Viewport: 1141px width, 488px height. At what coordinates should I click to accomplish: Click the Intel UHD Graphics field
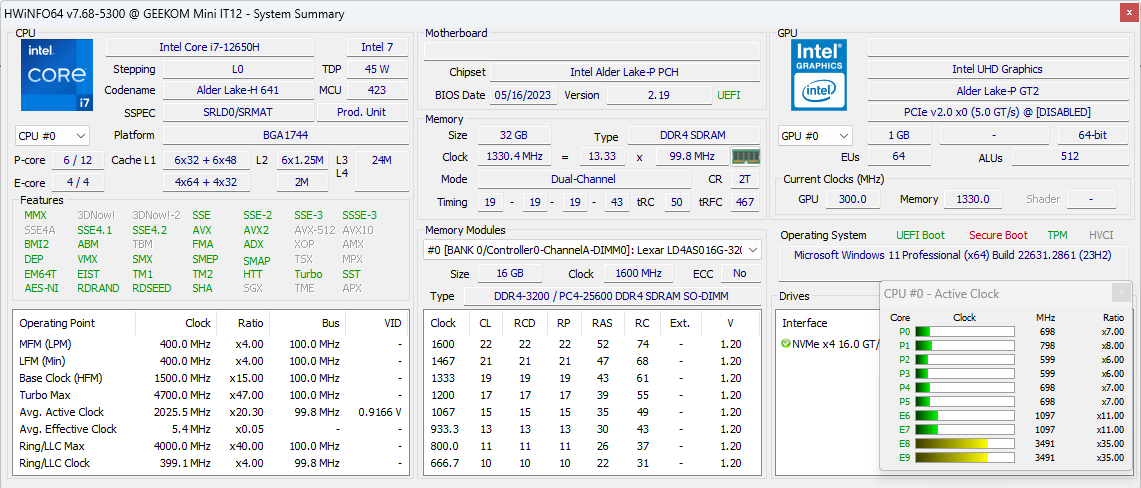tap(997, 69)
